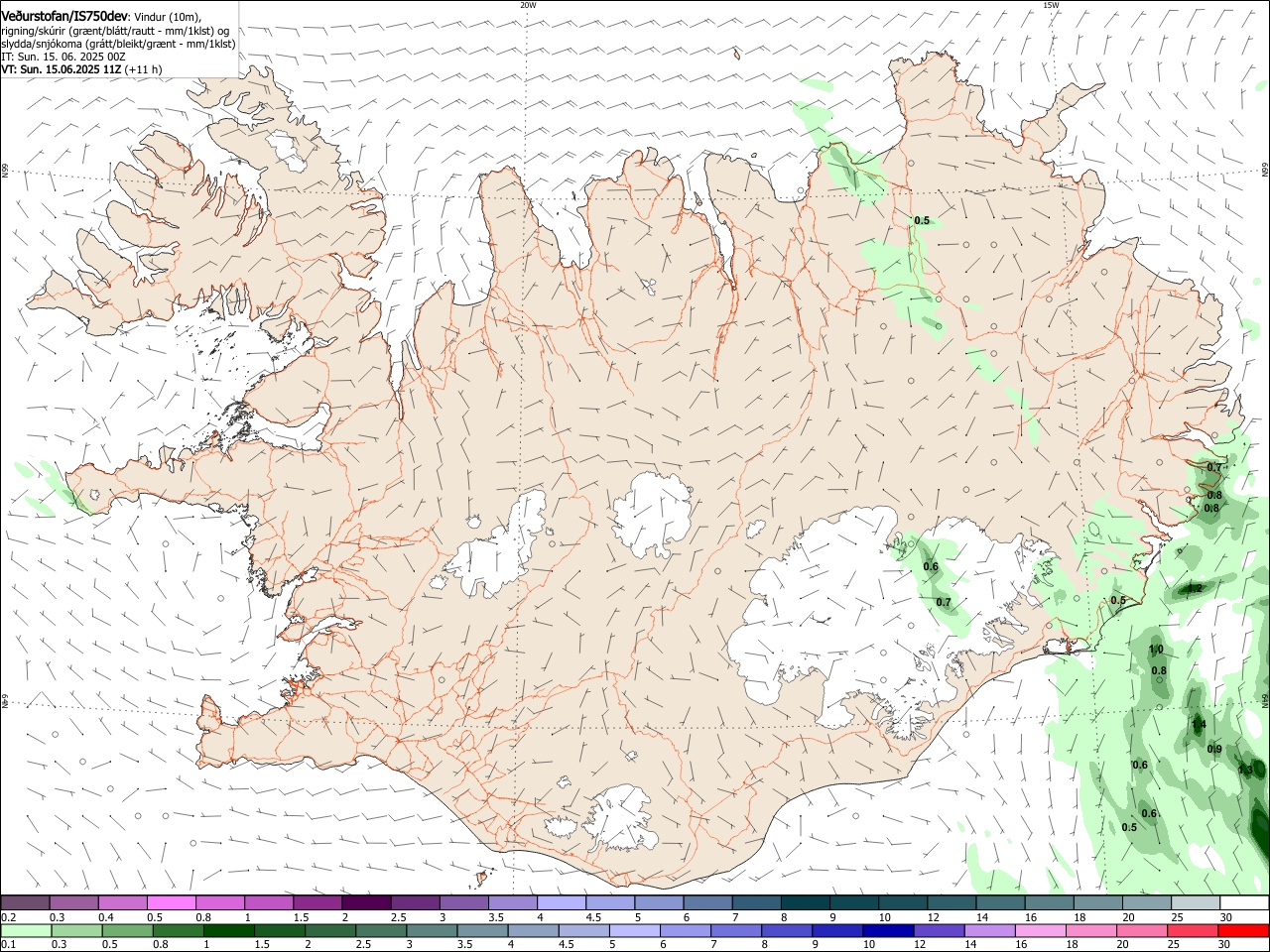This screenshot has width=1270, height=952.
Task: Click the 20W longitude label
Action: (x=528, y=5)
